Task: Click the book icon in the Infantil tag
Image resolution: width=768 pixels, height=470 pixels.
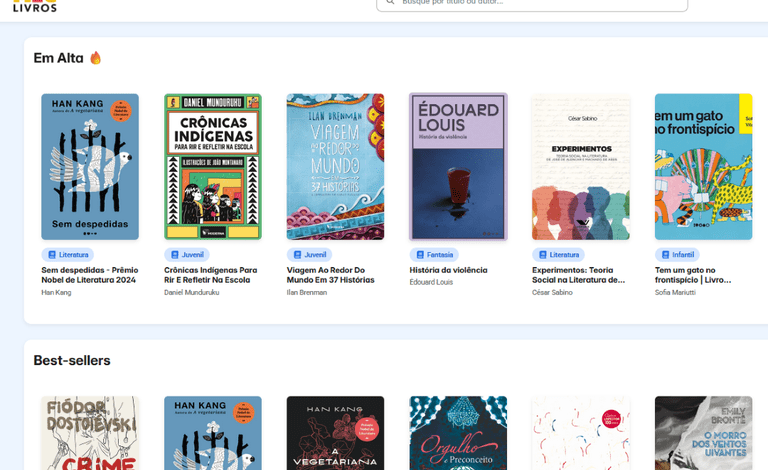Action: pyautogui.click(x=665, y=255)
